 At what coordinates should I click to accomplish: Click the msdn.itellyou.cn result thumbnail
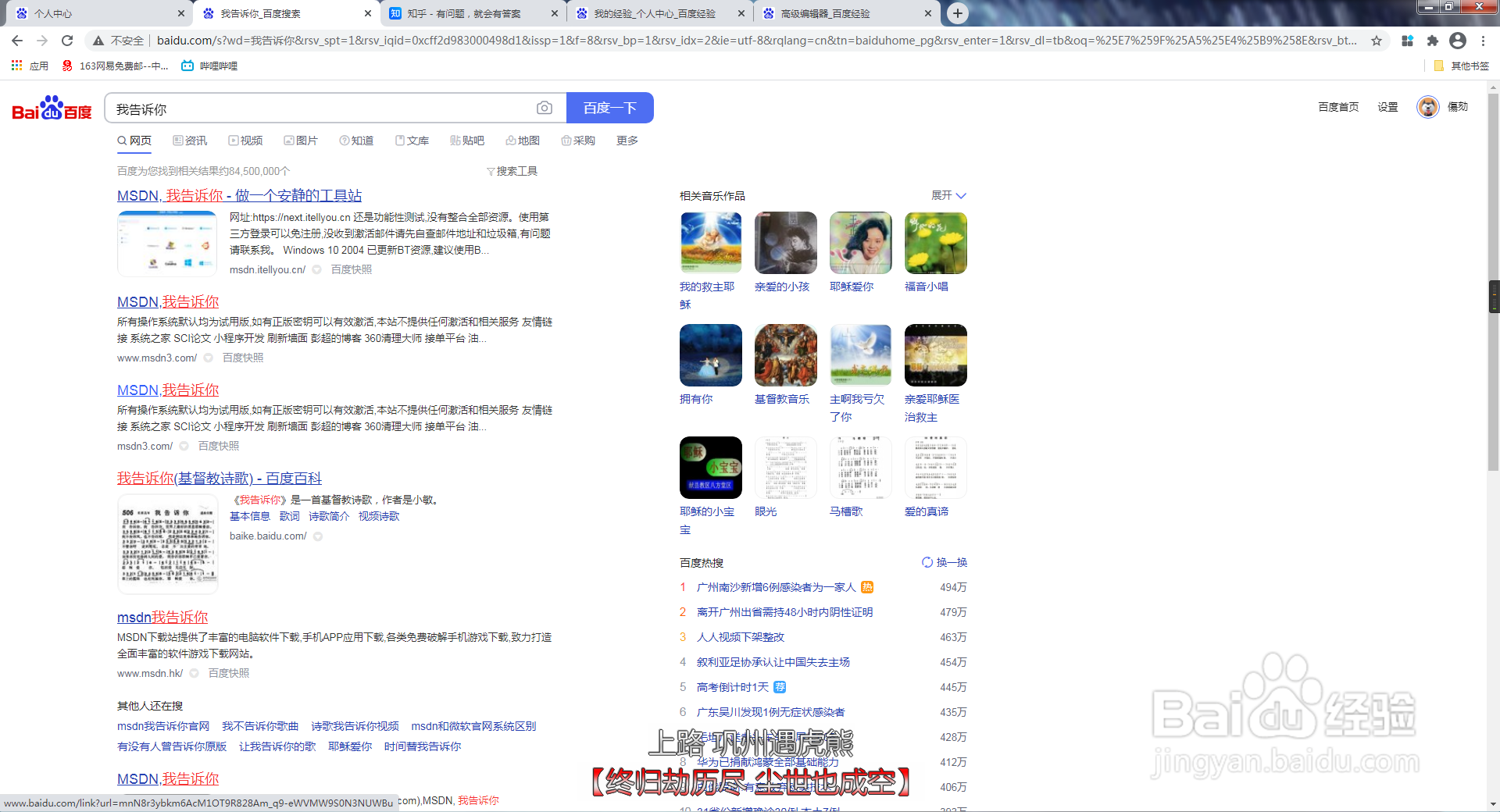(x=167, y=244)
